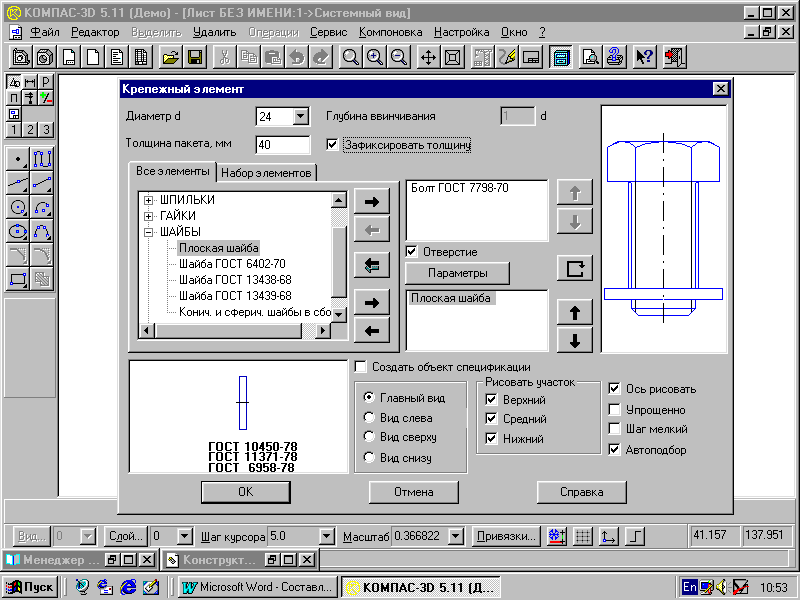
Task: Open the Диаметр d dropdown
Action: (x=301, y=116)
